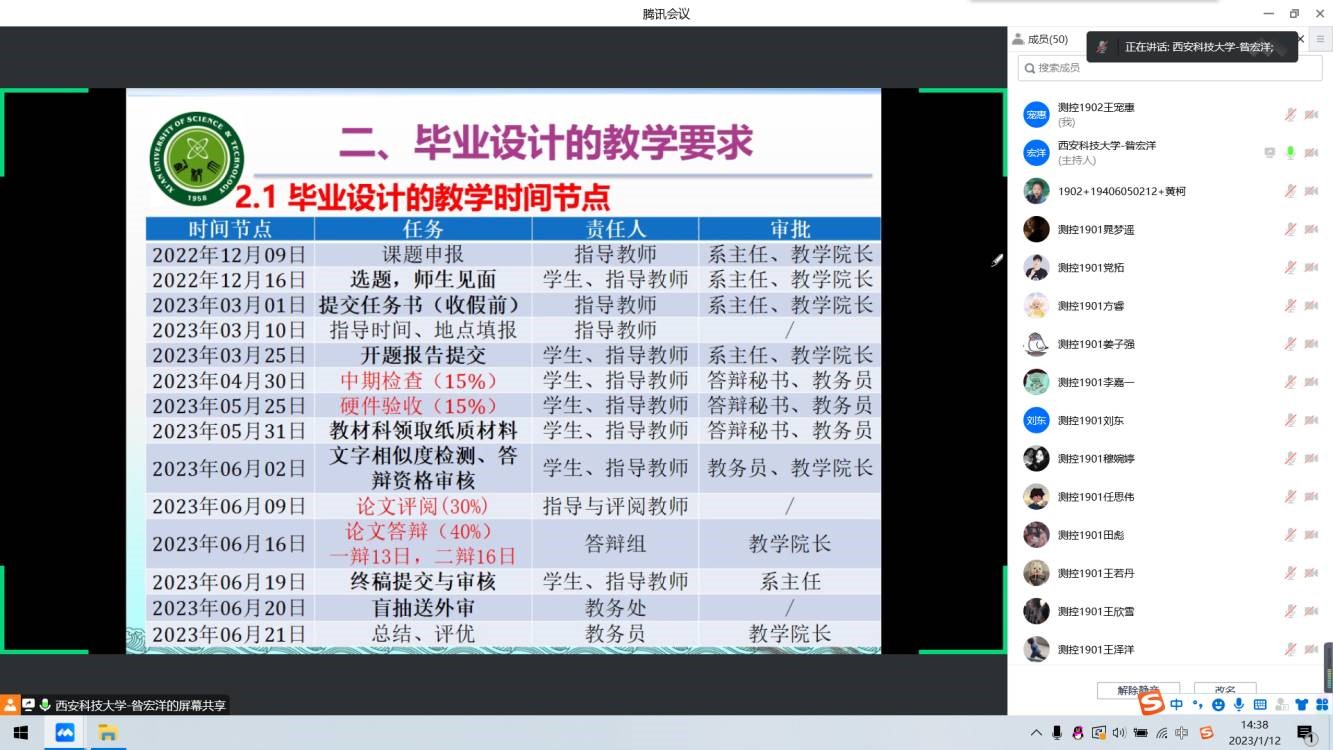Click the 改名 rename button
Viewport: 1333px width, 750px height.
[x=1225, y=690]
